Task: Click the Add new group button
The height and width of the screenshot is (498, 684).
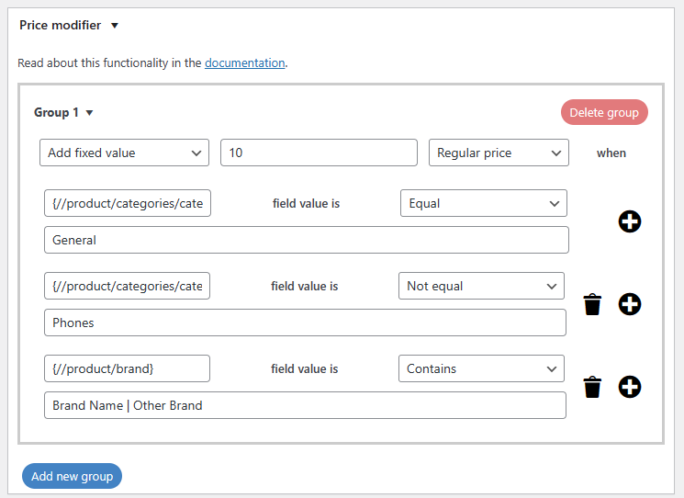Action: [72, 476]
